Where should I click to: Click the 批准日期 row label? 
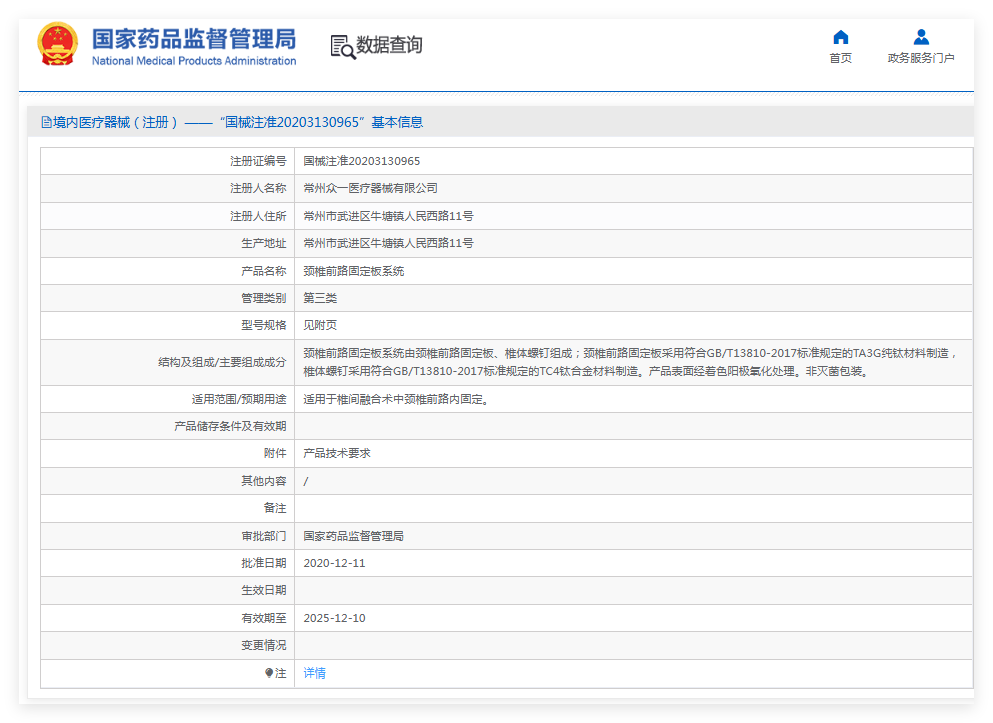(263, 563)
